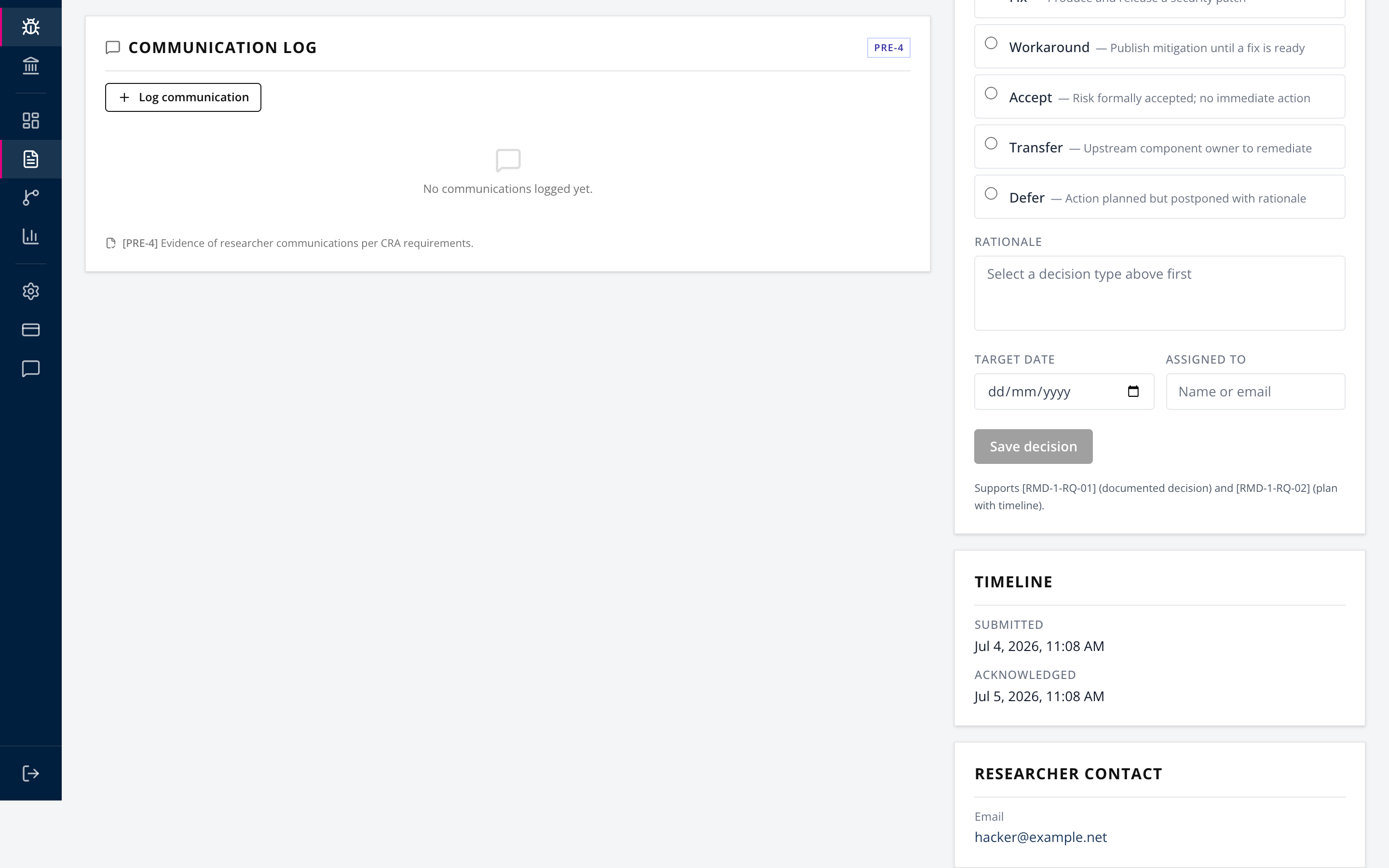Click into the Rationale text area
The width and height of the screenshot is (1389, 868).
tap(1159, 293)
